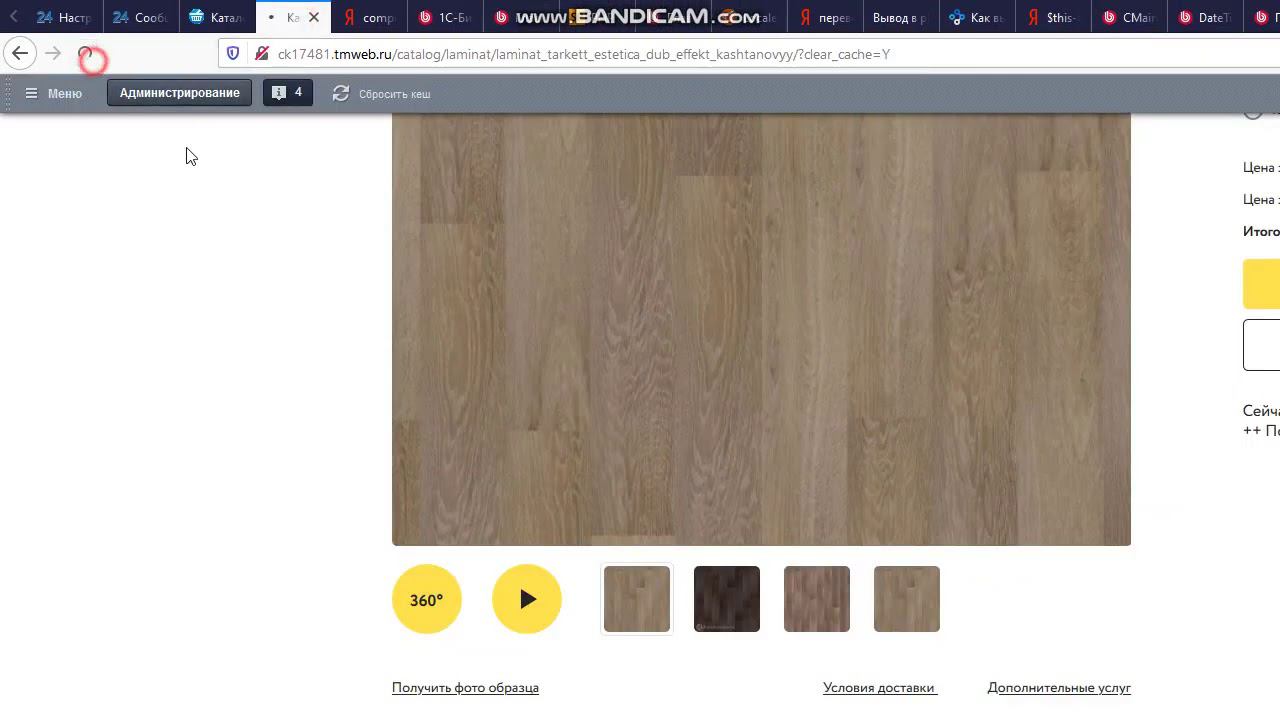Click the large laminate product image
The width and height of the screenshot is (1280, 720).
pos(761,330)
